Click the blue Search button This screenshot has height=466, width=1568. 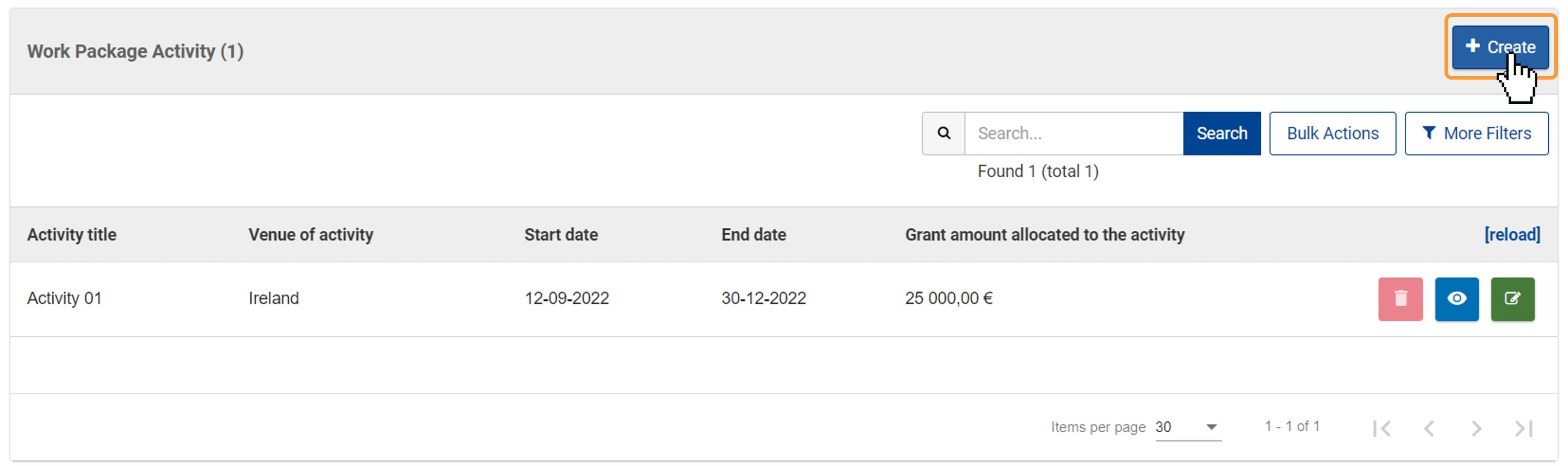[x=1222, y=133]
